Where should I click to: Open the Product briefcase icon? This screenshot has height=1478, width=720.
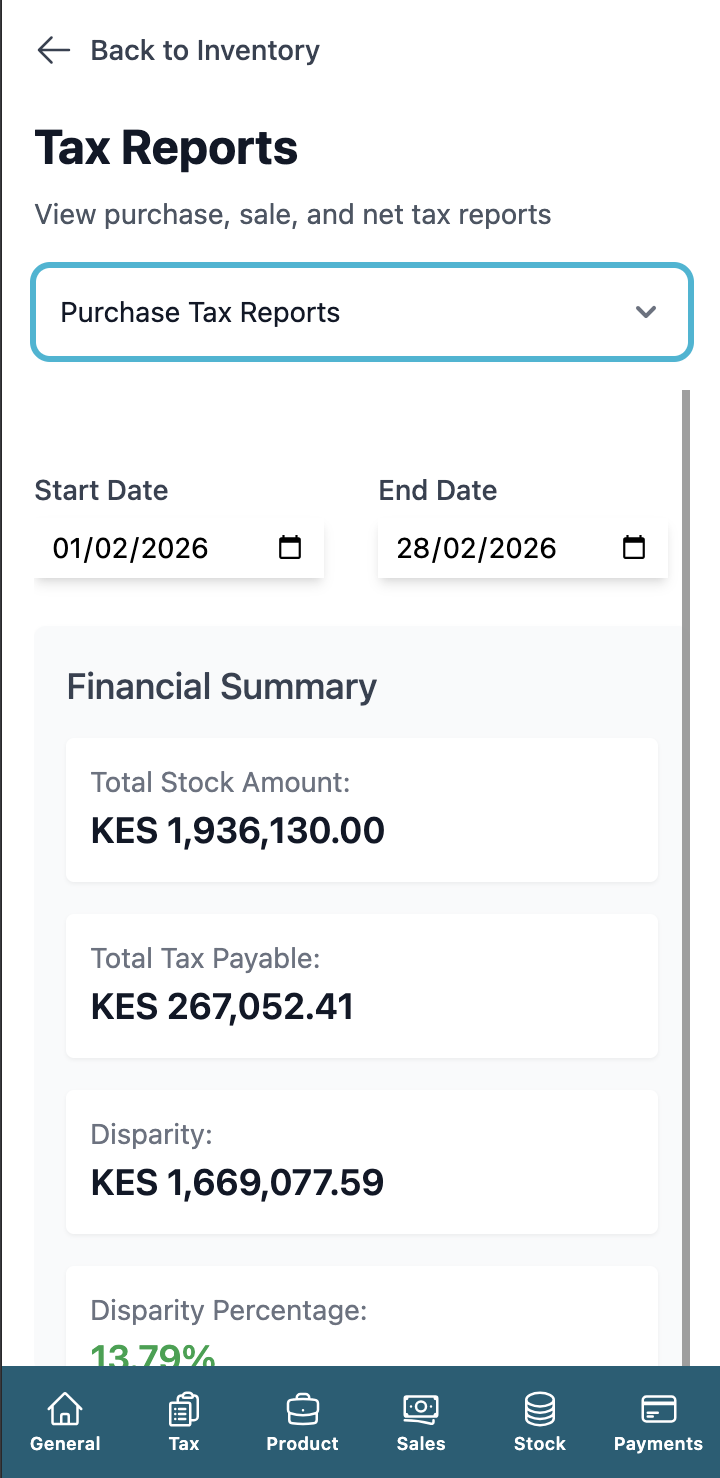tap(302, 1409)
